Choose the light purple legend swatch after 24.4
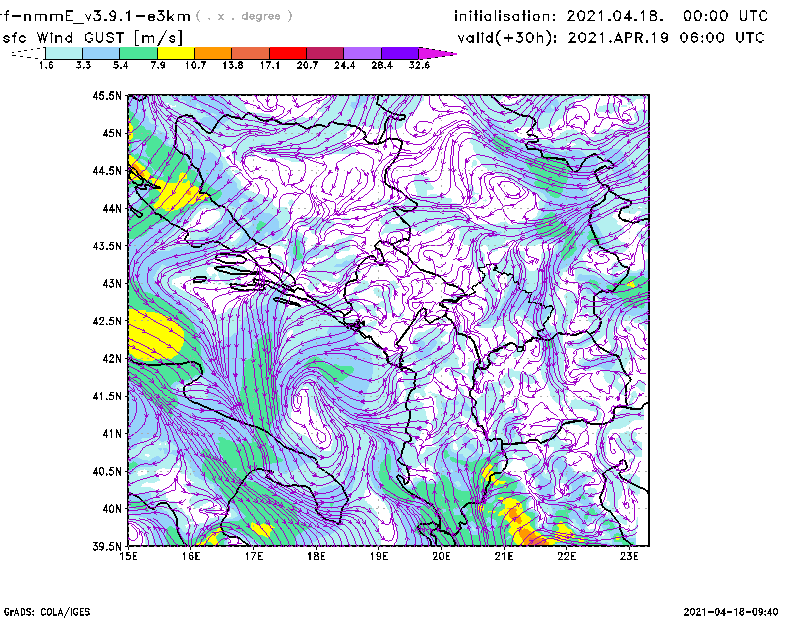The height and width of the screenshot is (618, 800). coord(363,53)
